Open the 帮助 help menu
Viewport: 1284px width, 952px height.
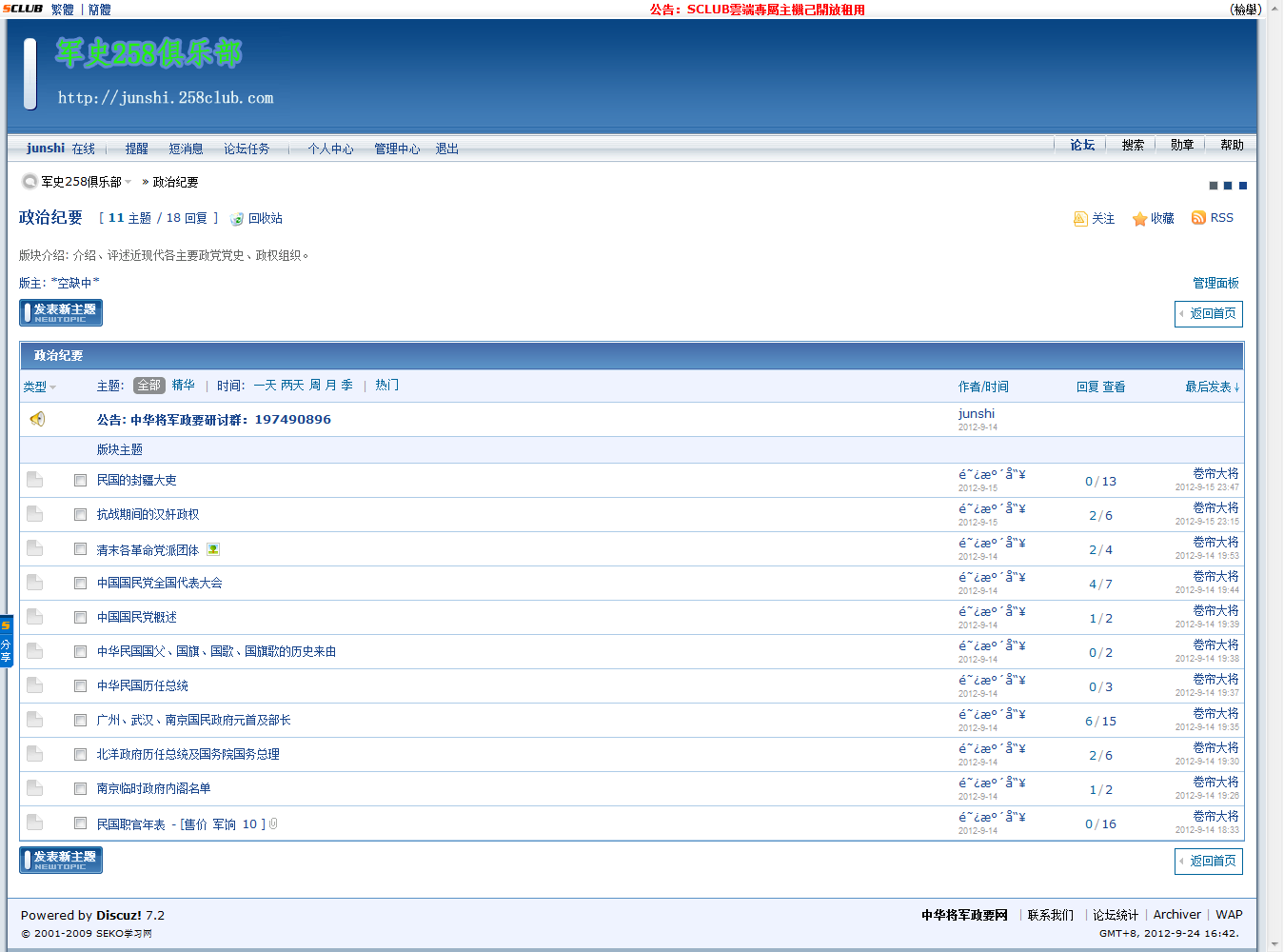click(x=1232, y=145)
